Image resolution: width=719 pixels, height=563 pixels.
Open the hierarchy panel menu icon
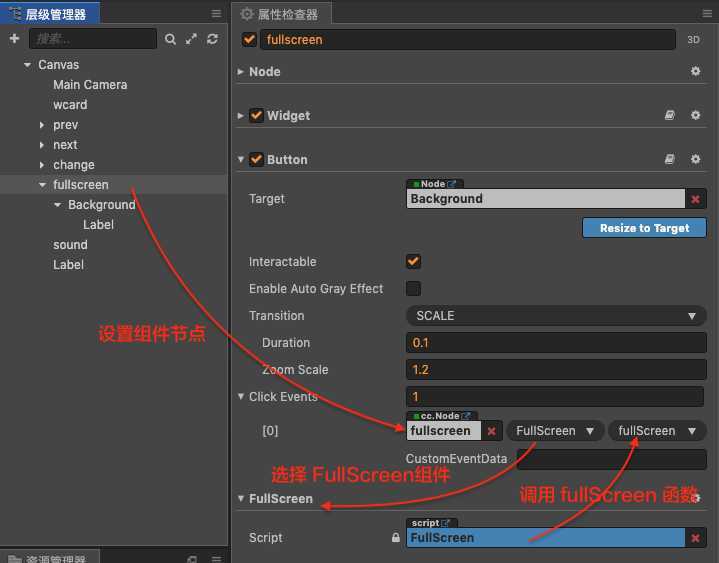coord(216,14)
